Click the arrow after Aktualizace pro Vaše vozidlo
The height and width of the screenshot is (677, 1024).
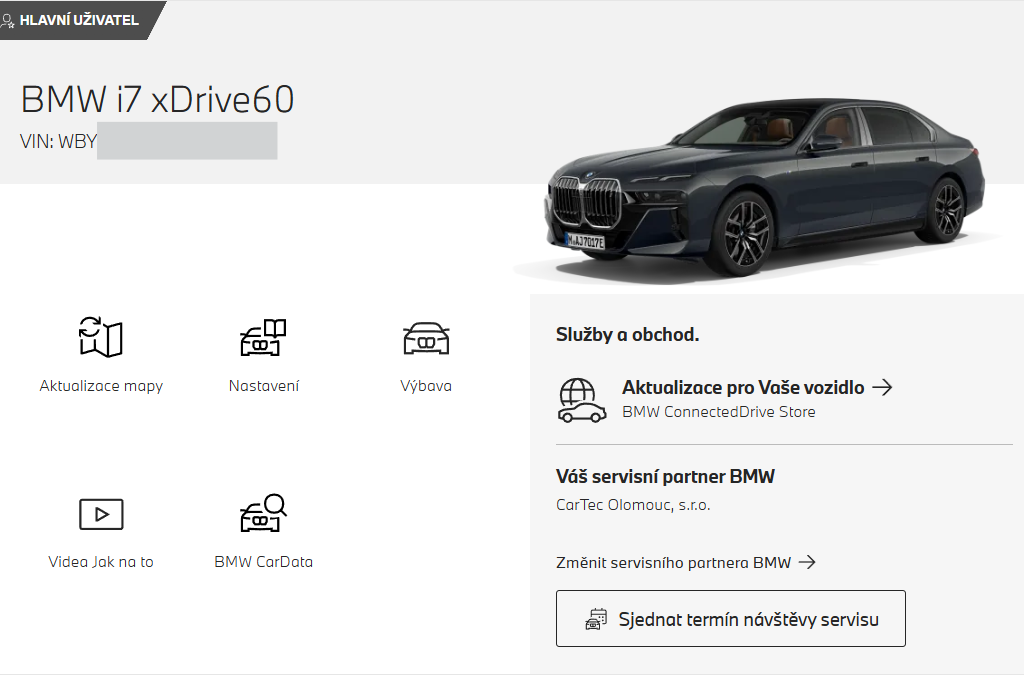click(882, 387)
